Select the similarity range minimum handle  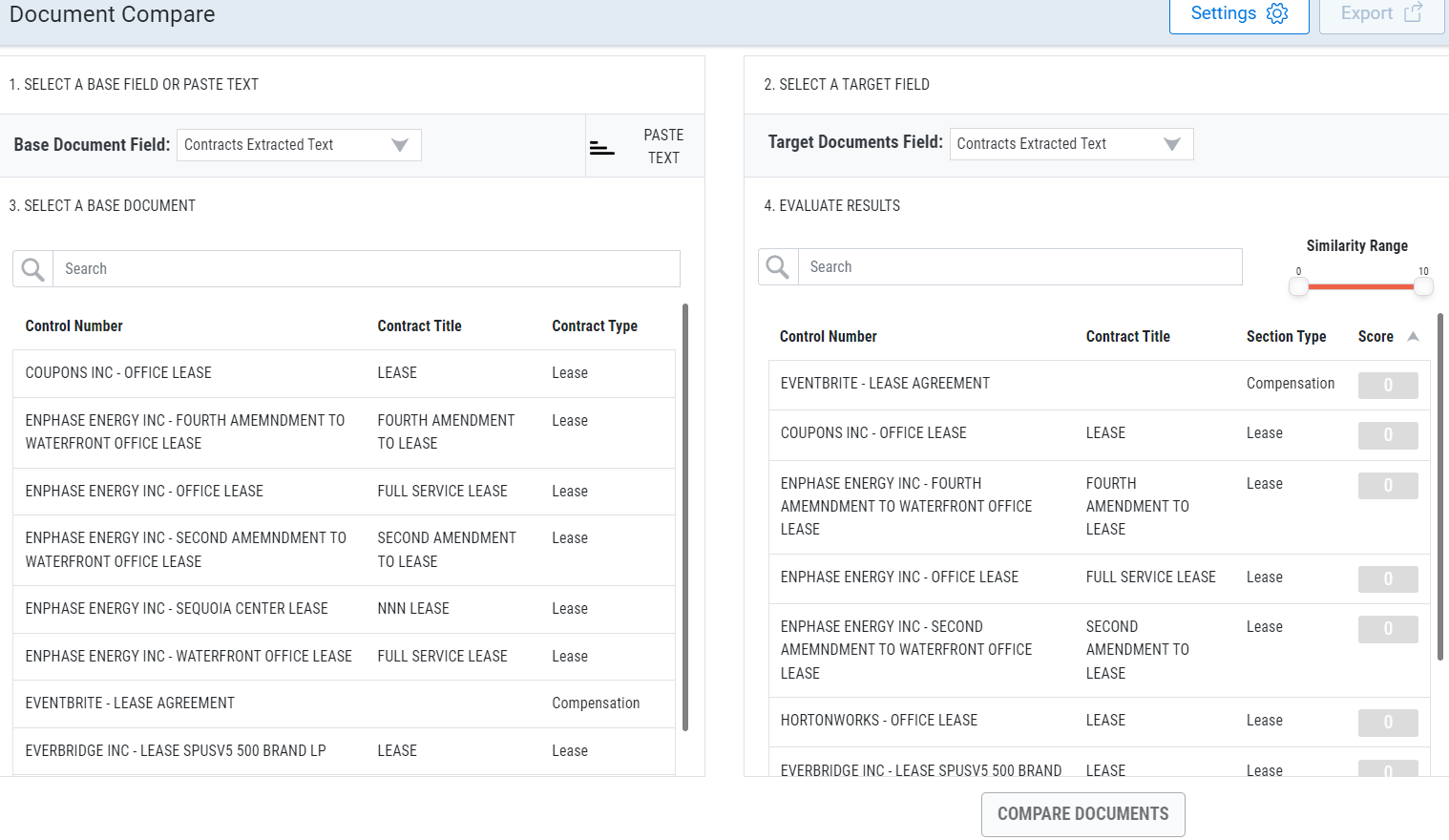click(1298, 286)
